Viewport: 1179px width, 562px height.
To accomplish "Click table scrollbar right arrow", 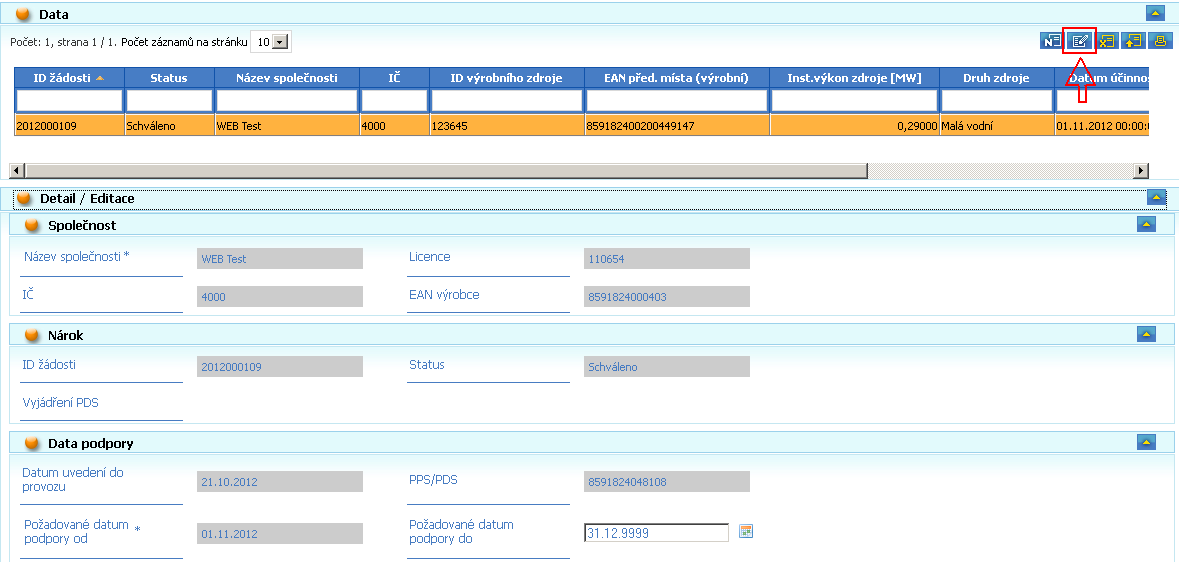I will point(1142,170).
